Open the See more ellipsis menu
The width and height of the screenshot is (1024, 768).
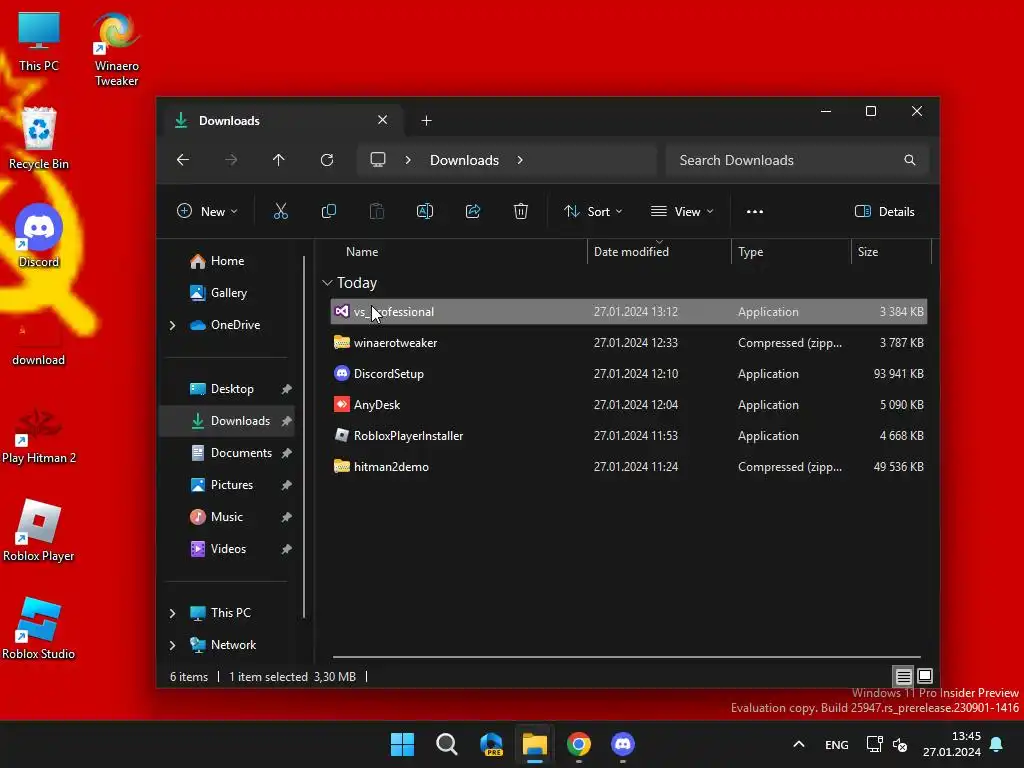tap(754, 212)
